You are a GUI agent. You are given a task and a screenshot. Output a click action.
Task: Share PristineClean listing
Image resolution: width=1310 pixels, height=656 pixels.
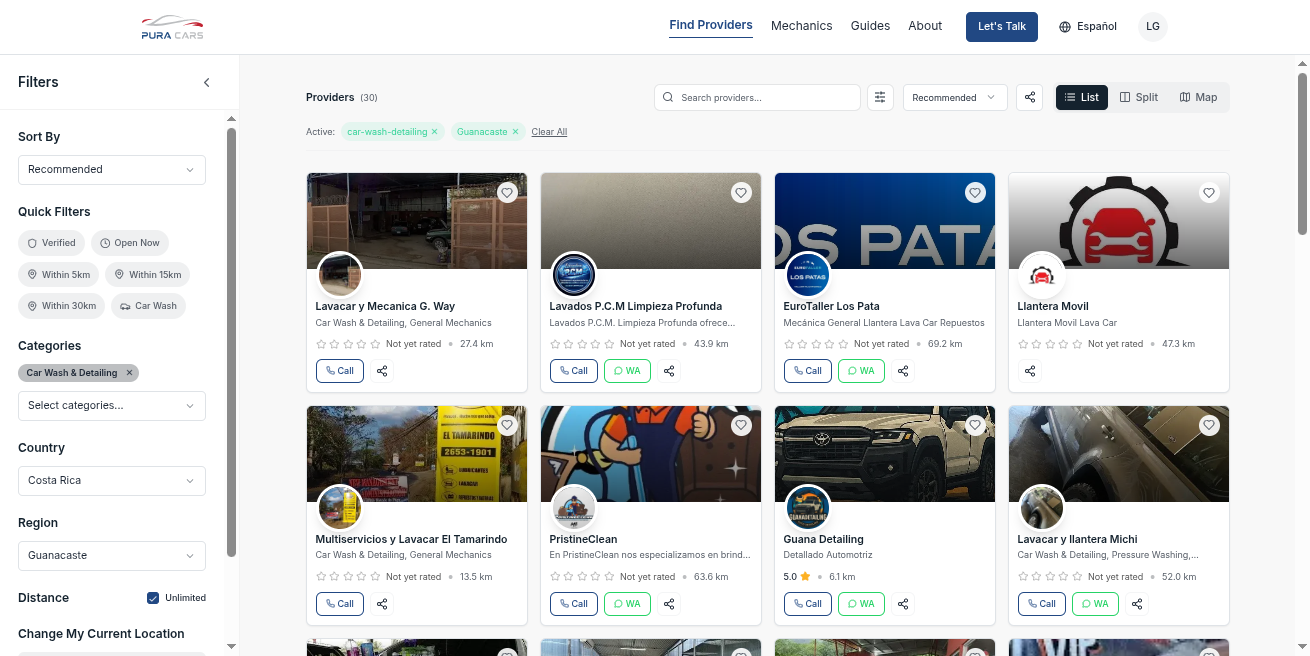670,604
